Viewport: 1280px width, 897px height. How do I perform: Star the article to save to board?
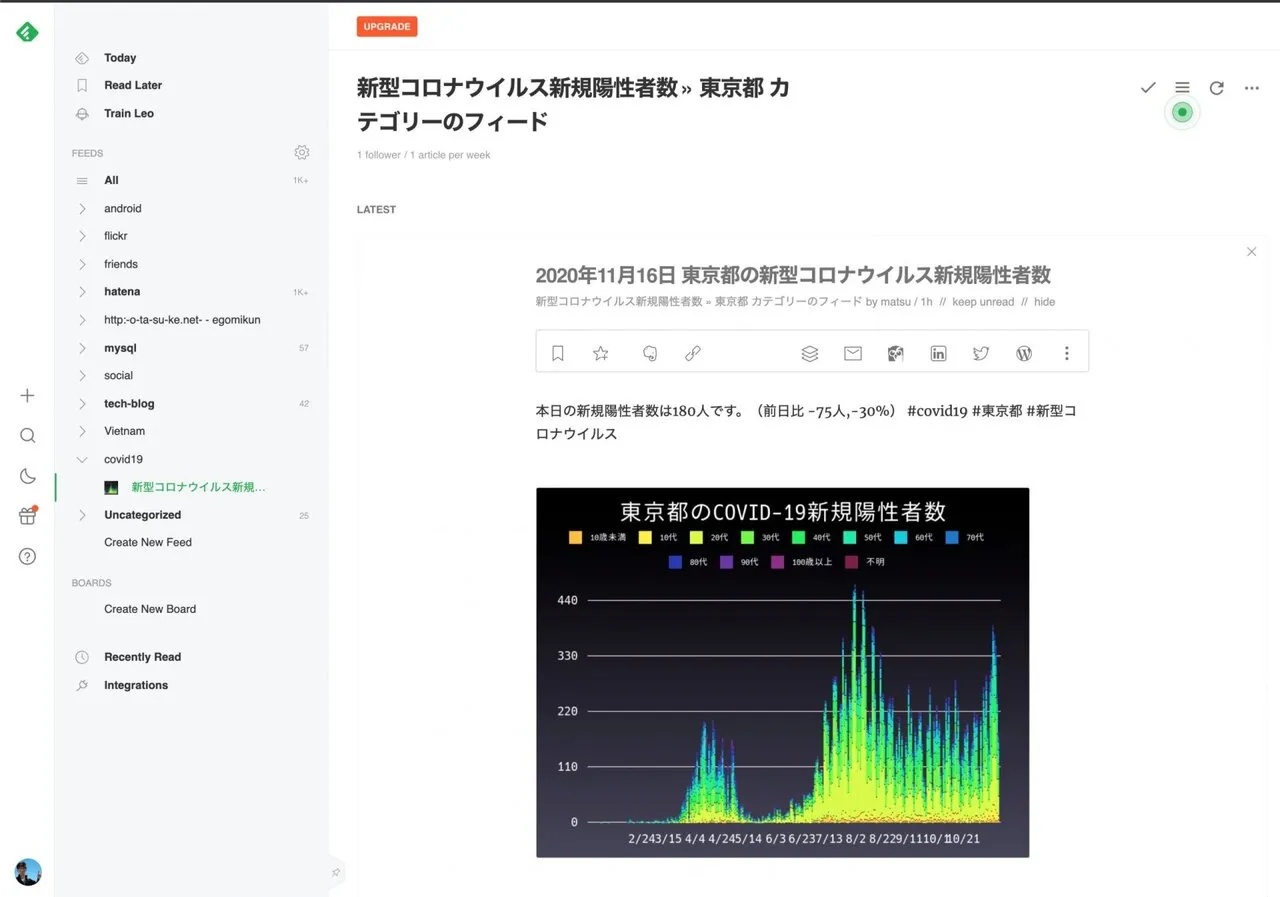[x=600, y=353]
